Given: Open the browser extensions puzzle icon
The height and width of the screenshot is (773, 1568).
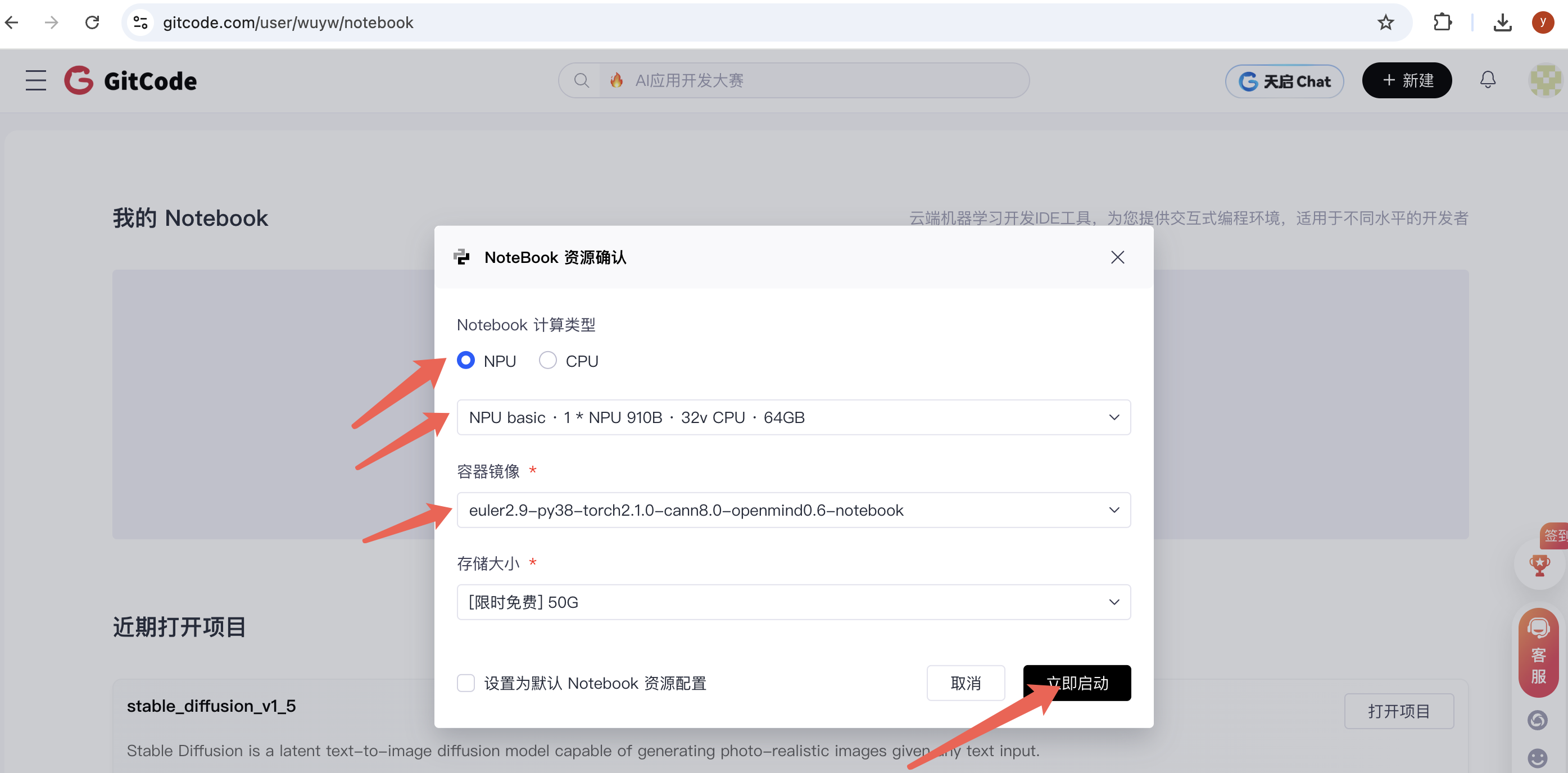Looking at the screenshot, I should 1442,22.
